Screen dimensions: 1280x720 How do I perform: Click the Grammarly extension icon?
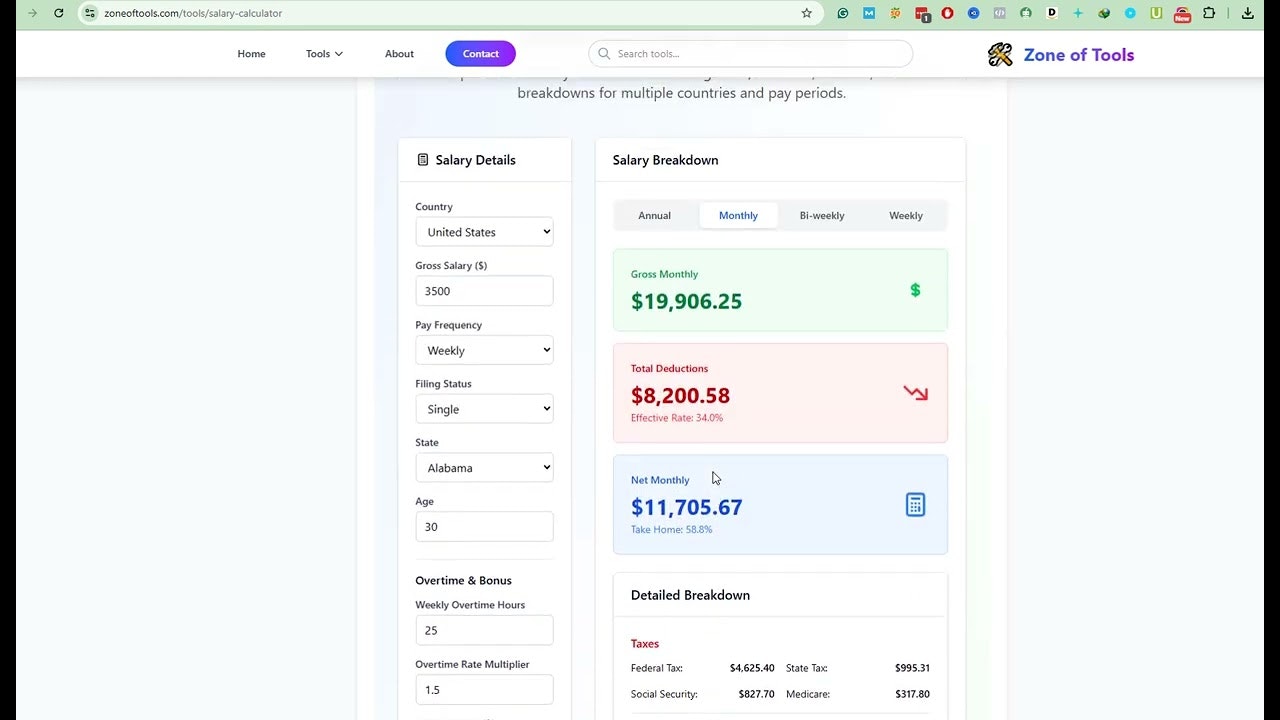coord(842,13)
